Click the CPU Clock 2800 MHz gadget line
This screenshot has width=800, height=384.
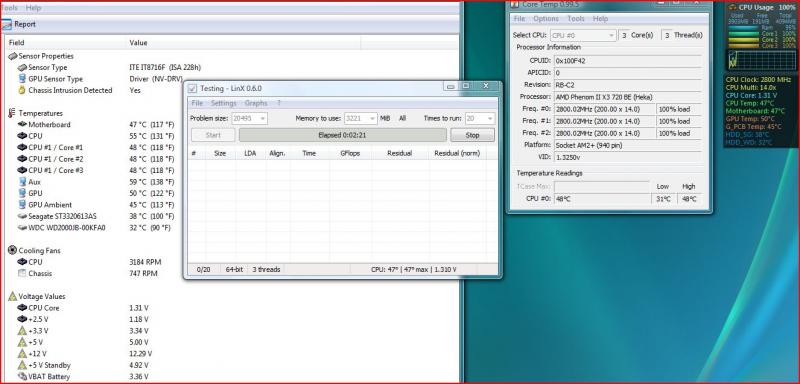(758, 80)
